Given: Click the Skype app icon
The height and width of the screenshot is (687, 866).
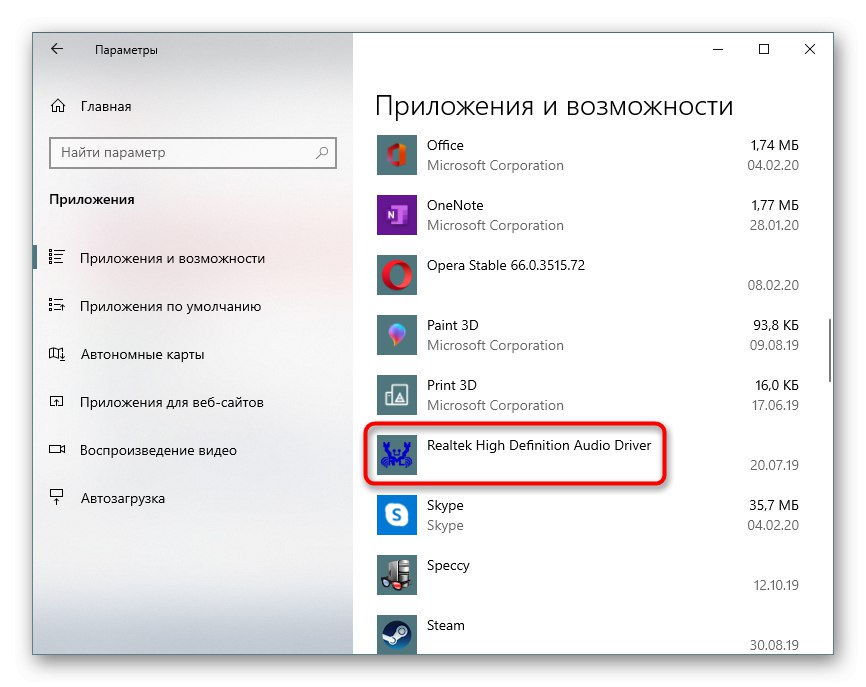Looking at the screenshot, I should (x=397, y=515).
